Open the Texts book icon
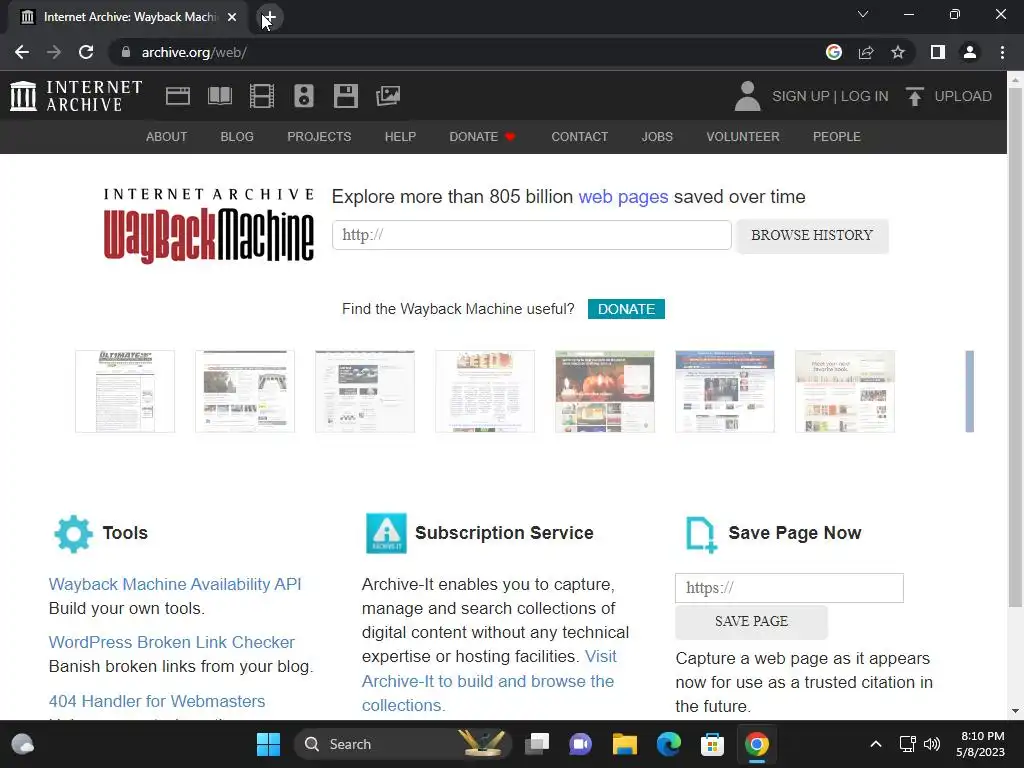Image resolution: width=1024 pixels, height=768 pixels. pyautogui.click(x=219, y=96)
